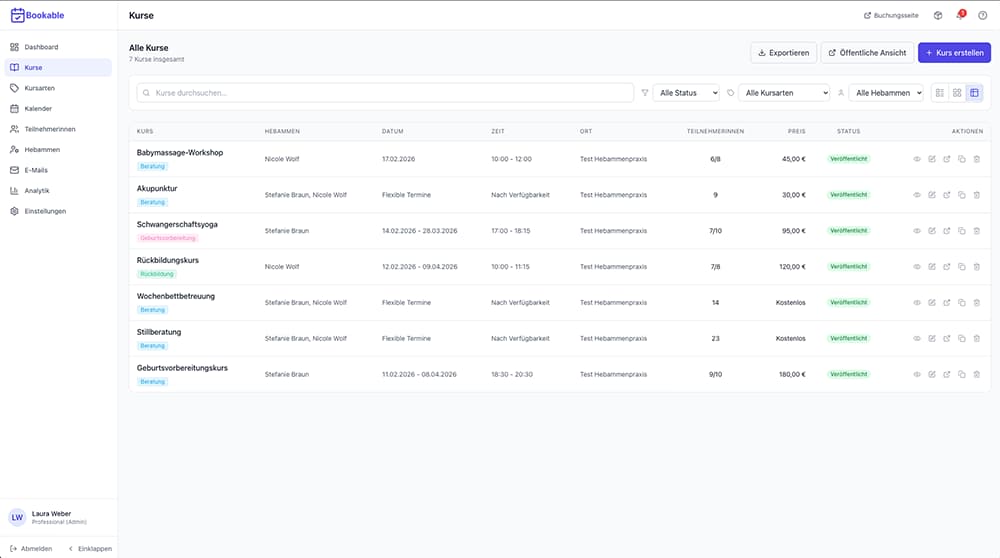This screenshot has height=558, width=1000.
Task: Delete the Geburtsvorbereitungskurs
Action: click(x=976, y=374)
